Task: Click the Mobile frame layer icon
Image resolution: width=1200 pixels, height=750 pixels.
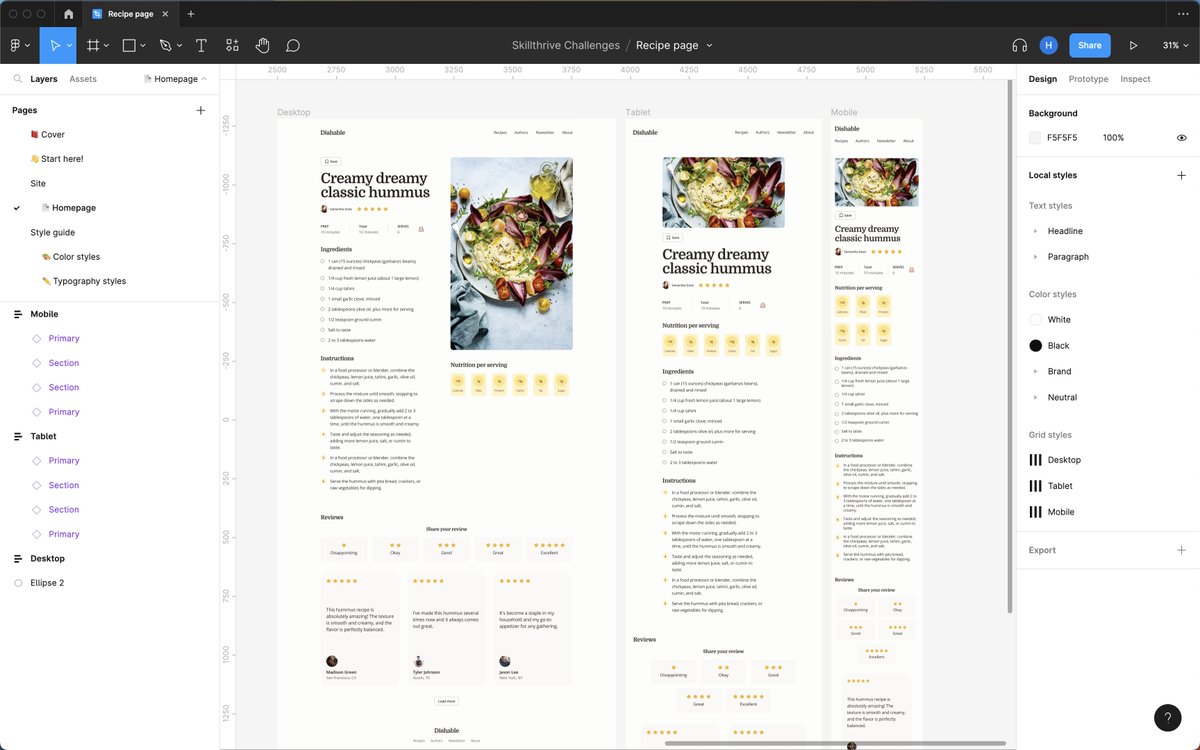Action: coord(18,314)
